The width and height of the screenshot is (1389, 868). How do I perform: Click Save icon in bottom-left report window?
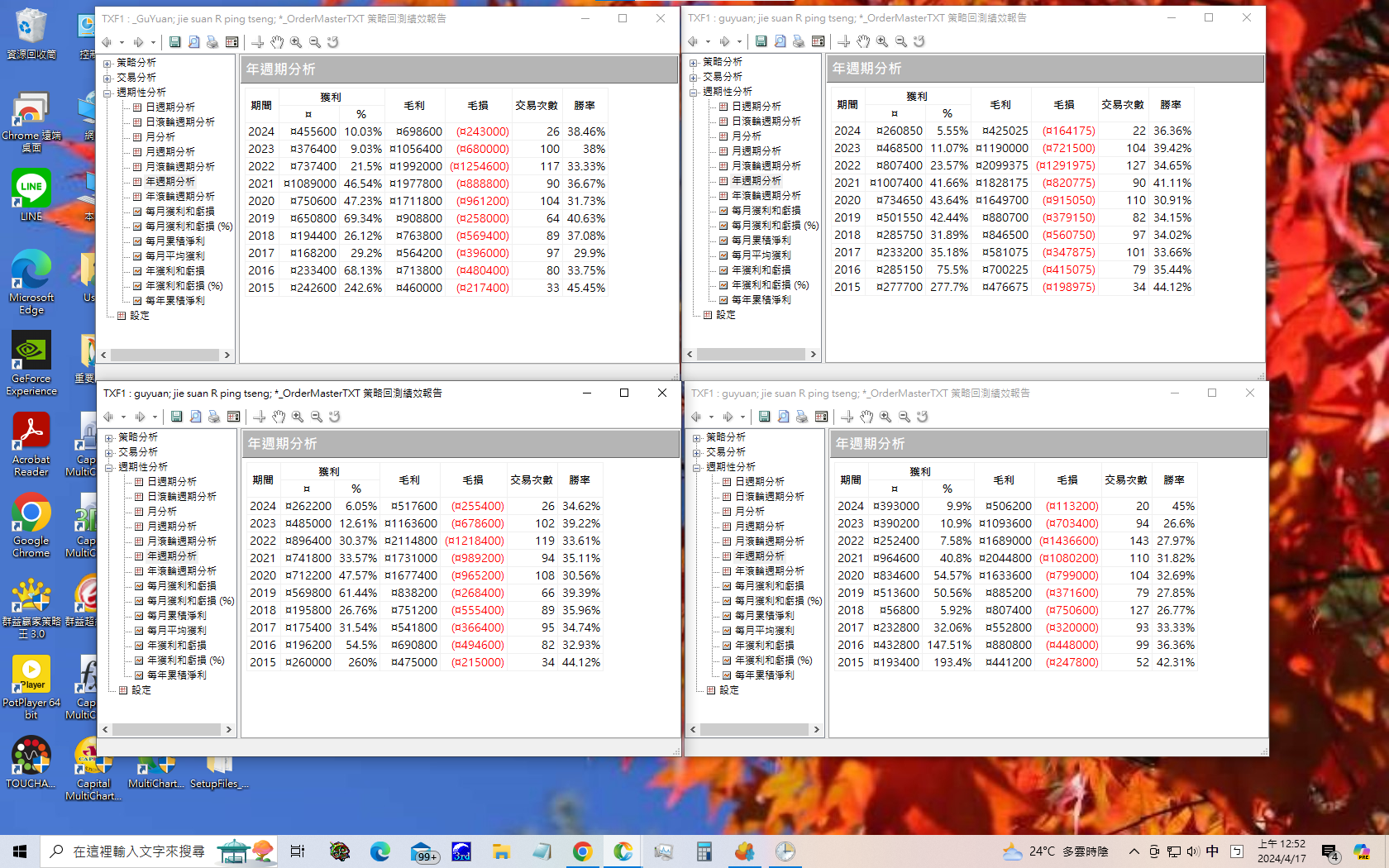[177, 417]
